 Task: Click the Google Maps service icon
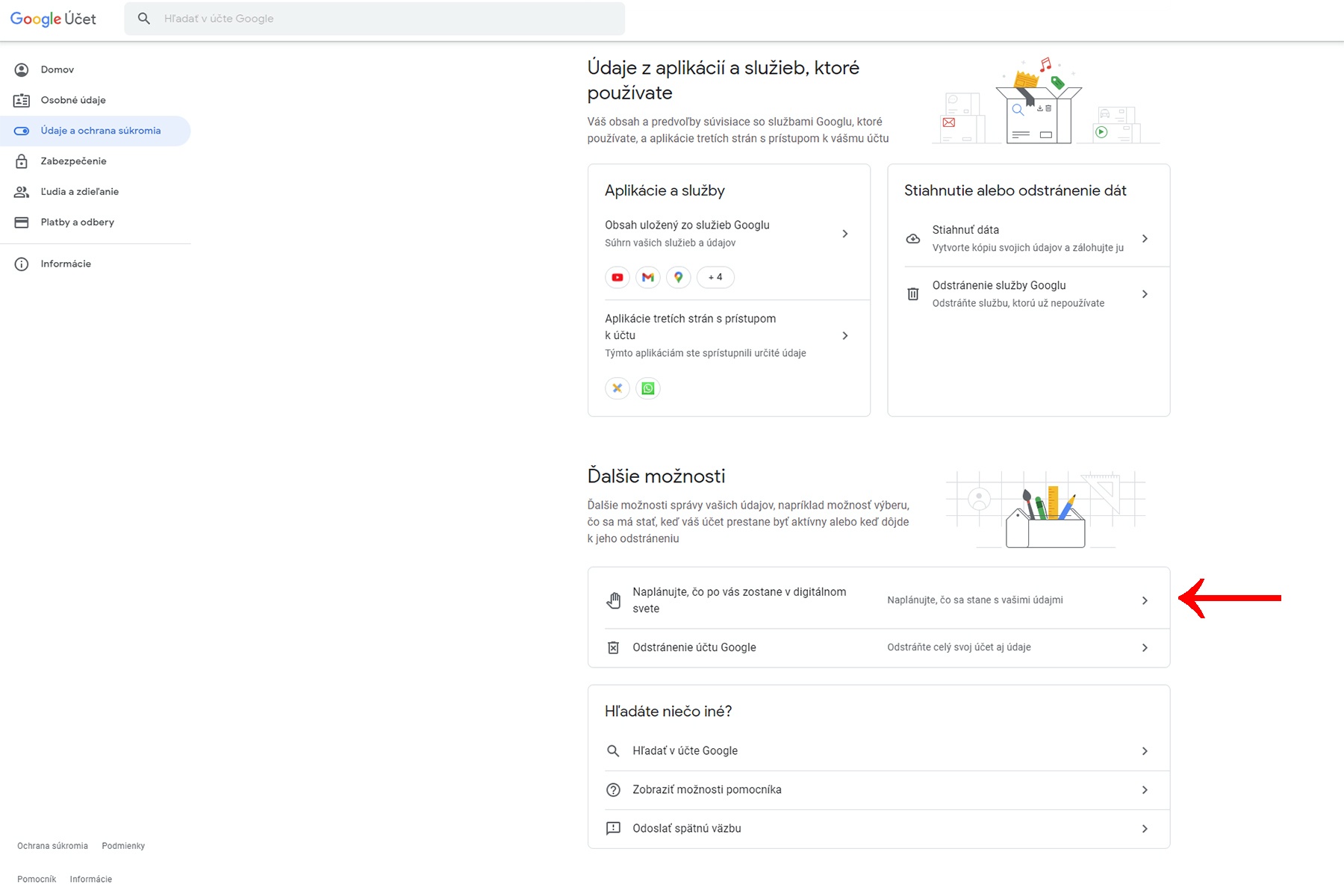coord(679,277)
